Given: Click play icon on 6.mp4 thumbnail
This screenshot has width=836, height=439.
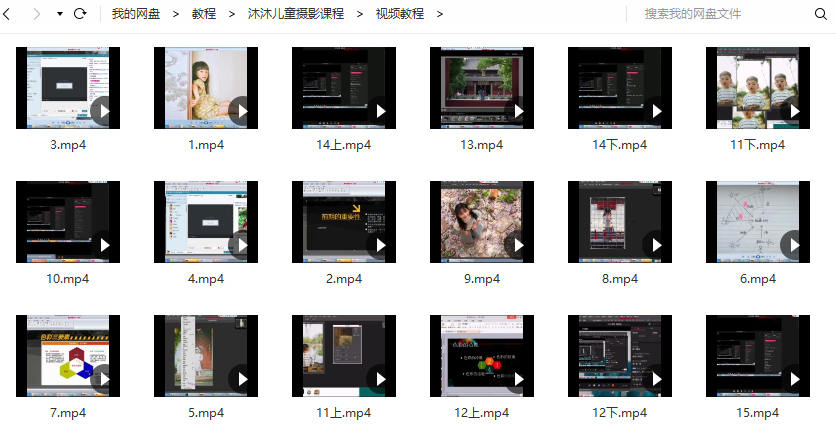Looking at the screenshot, I should (794, 245).
